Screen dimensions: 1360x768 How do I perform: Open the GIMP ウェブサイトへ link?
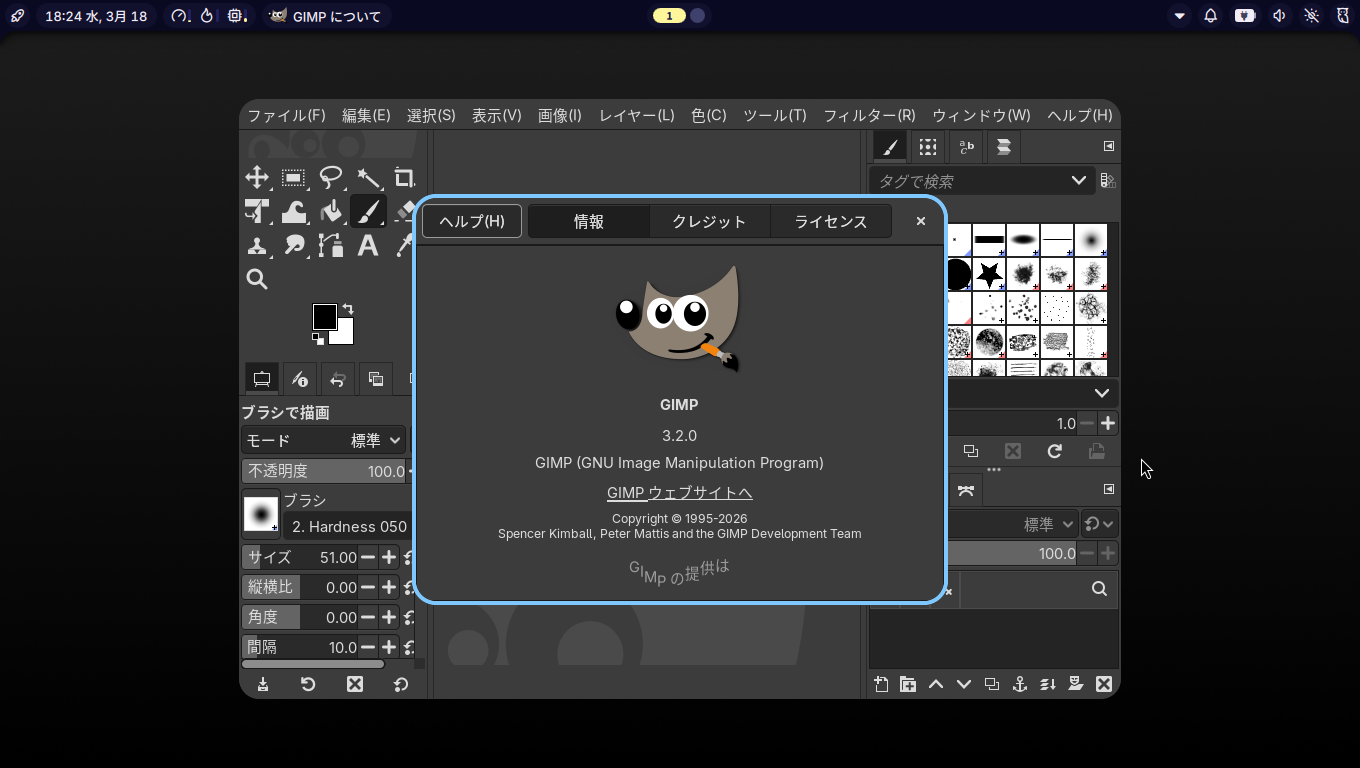679,492
